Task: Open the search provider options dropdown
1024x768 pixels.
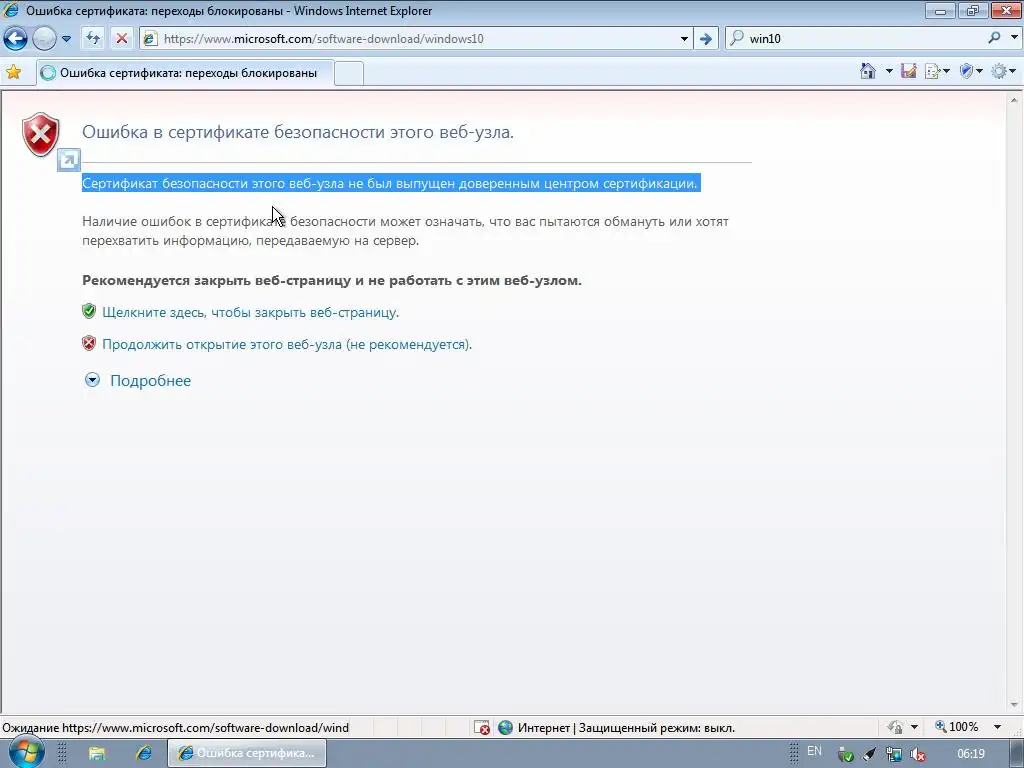Action: [x=1014, y=38]
